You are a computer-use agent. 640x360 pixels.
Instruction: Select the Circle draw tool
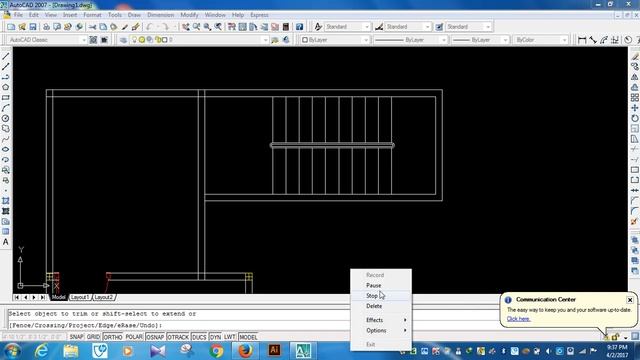click(x=6, y=118)
